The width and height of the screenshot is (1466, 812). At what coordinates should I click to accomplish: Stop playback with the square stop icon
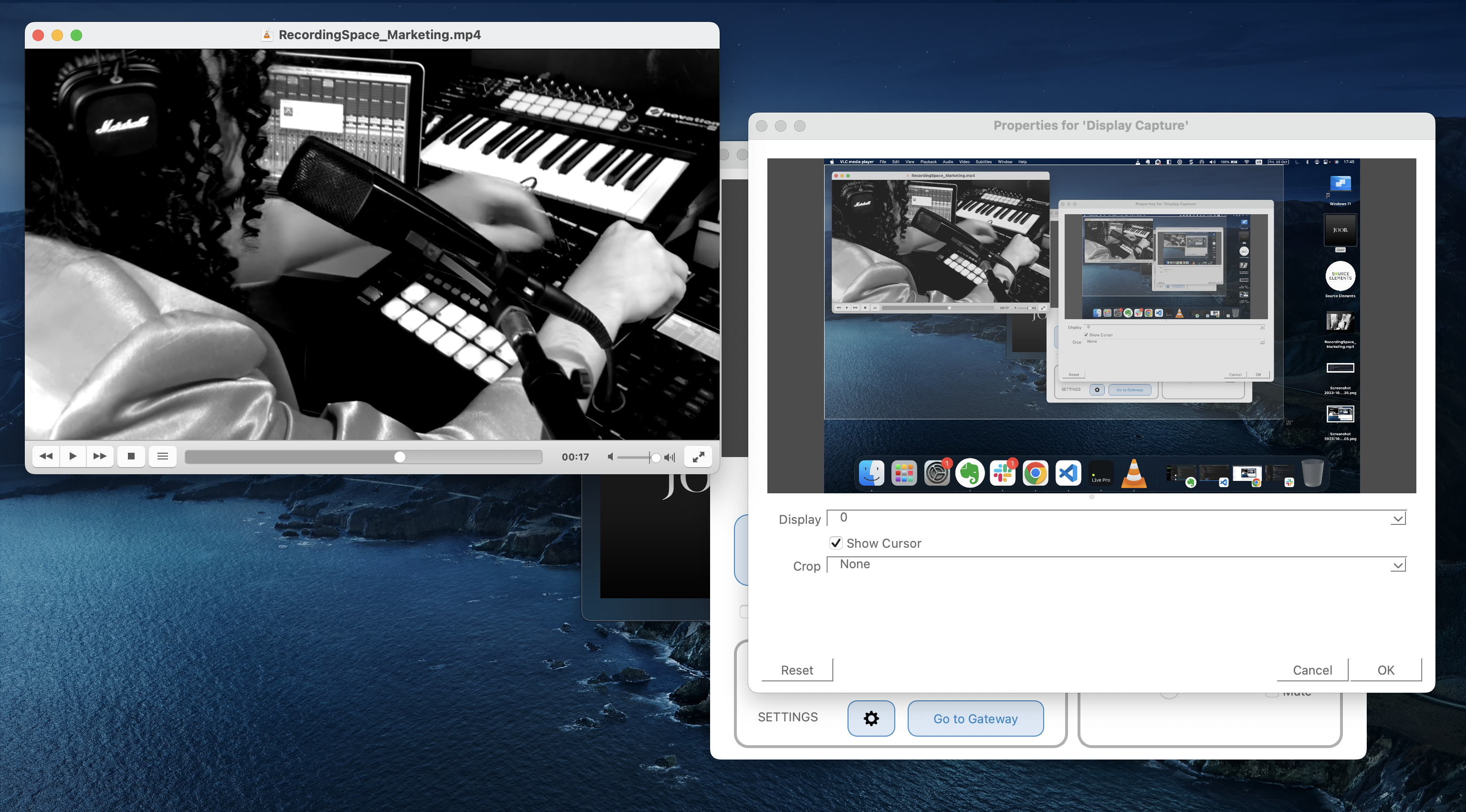click(131, 457)
